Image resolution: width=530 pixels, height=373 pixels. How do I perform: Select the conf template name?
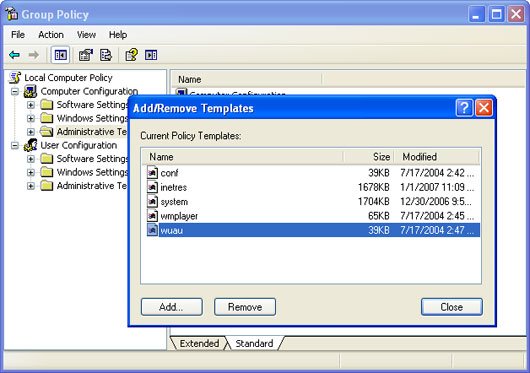[169, 173]
